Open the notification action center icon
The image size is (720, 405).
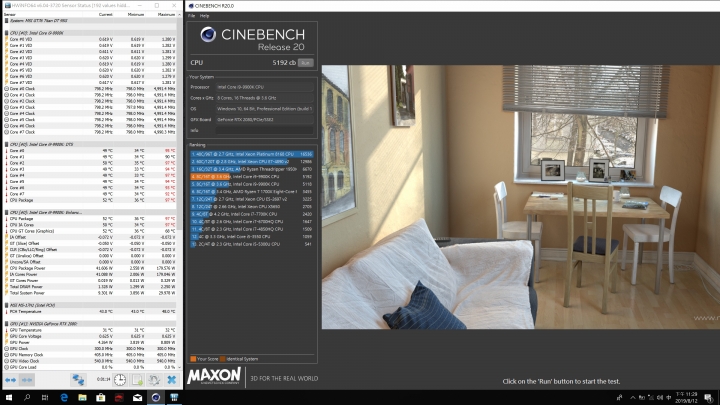(709, 398)
